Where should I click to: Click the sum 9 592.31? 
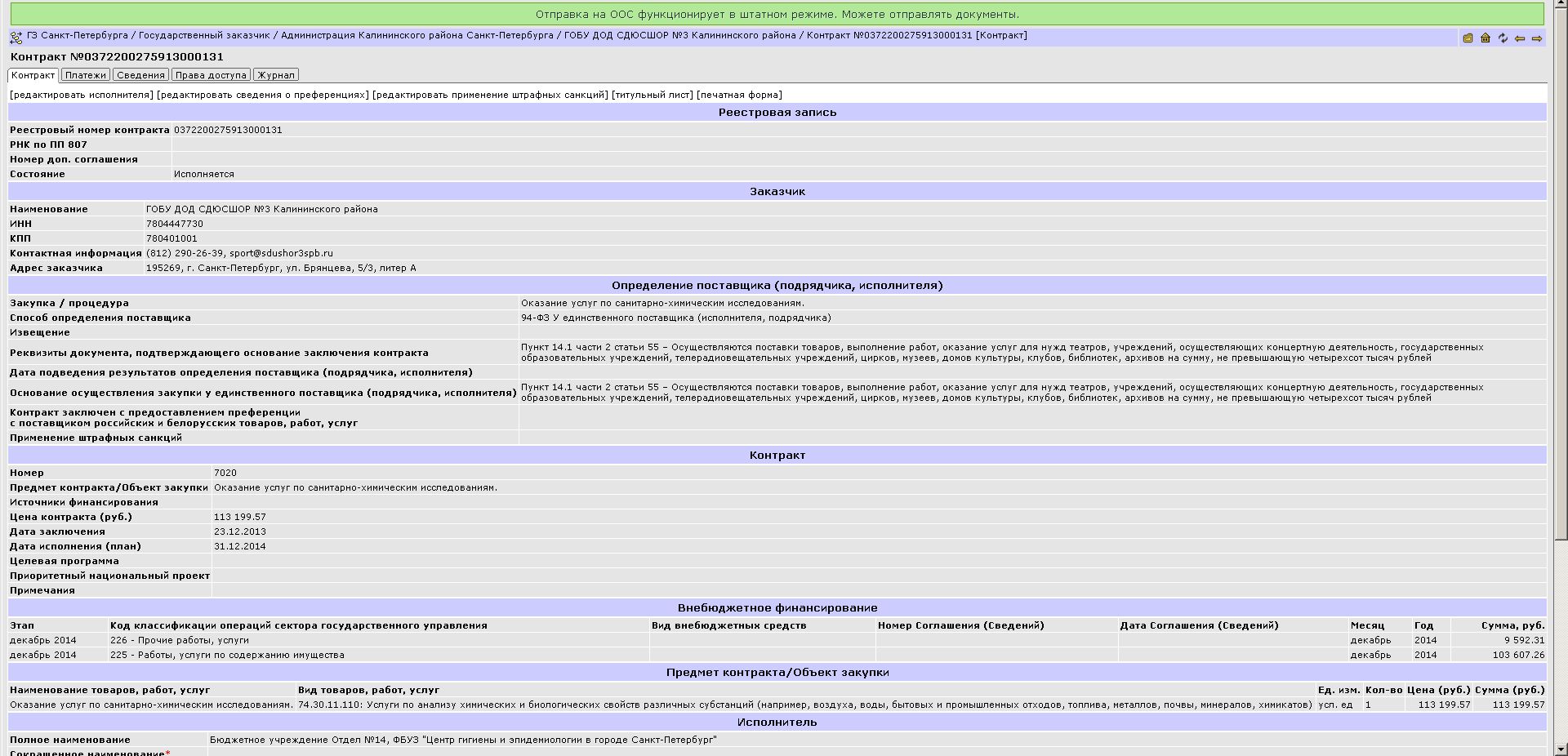1524,640
